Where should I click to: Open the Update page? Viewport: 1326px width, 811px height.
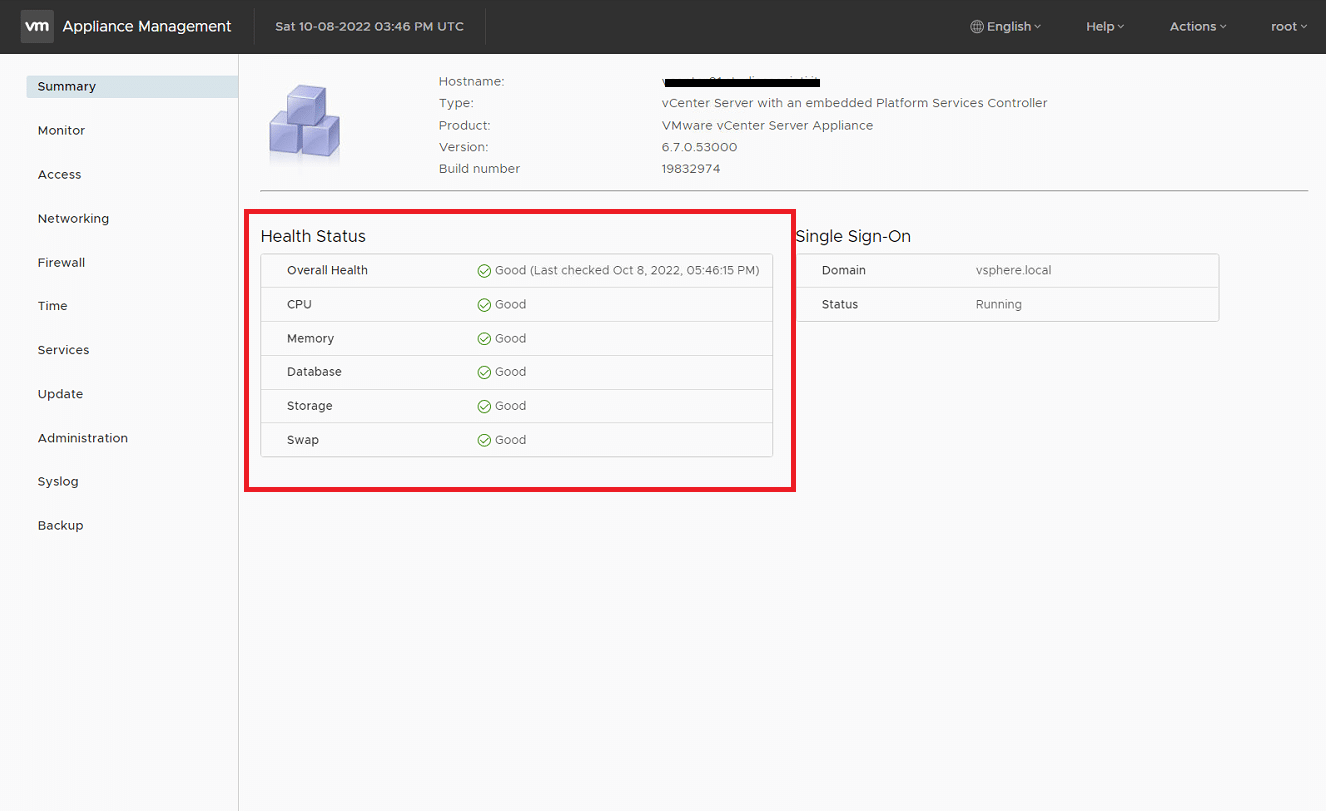(60, 394)
